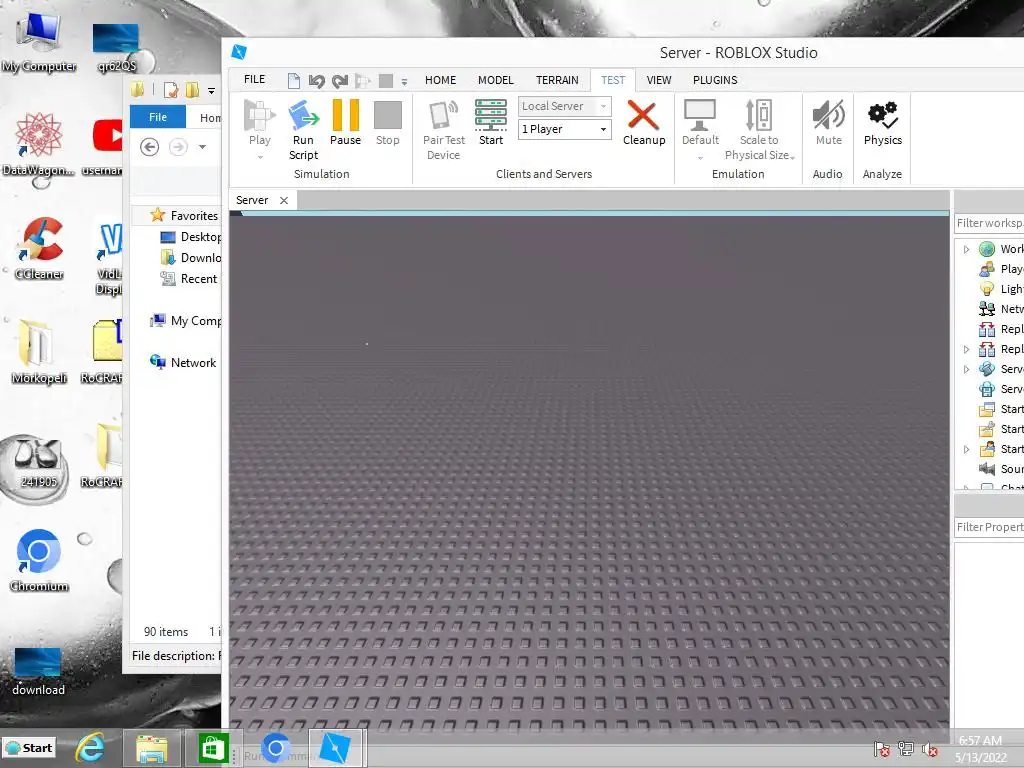Pause the running simulation
Screen dimensions: 1024x768
click(x=345, y=122)
